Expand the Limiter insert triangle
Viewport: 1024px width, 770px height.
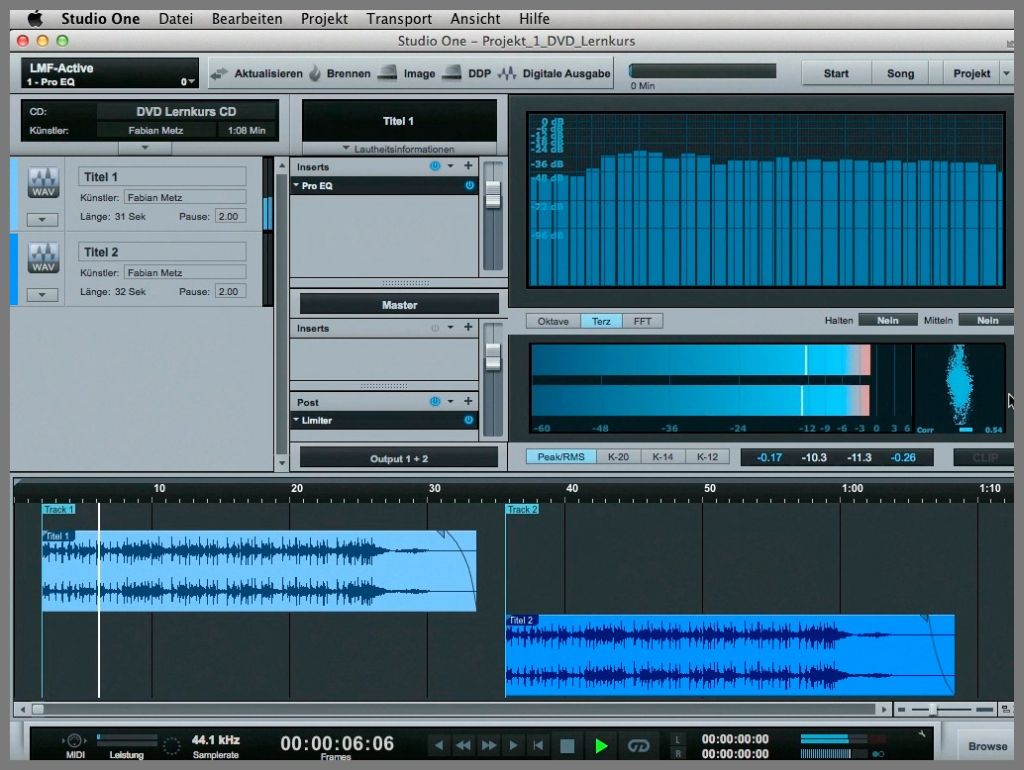[x=296, y=419]
